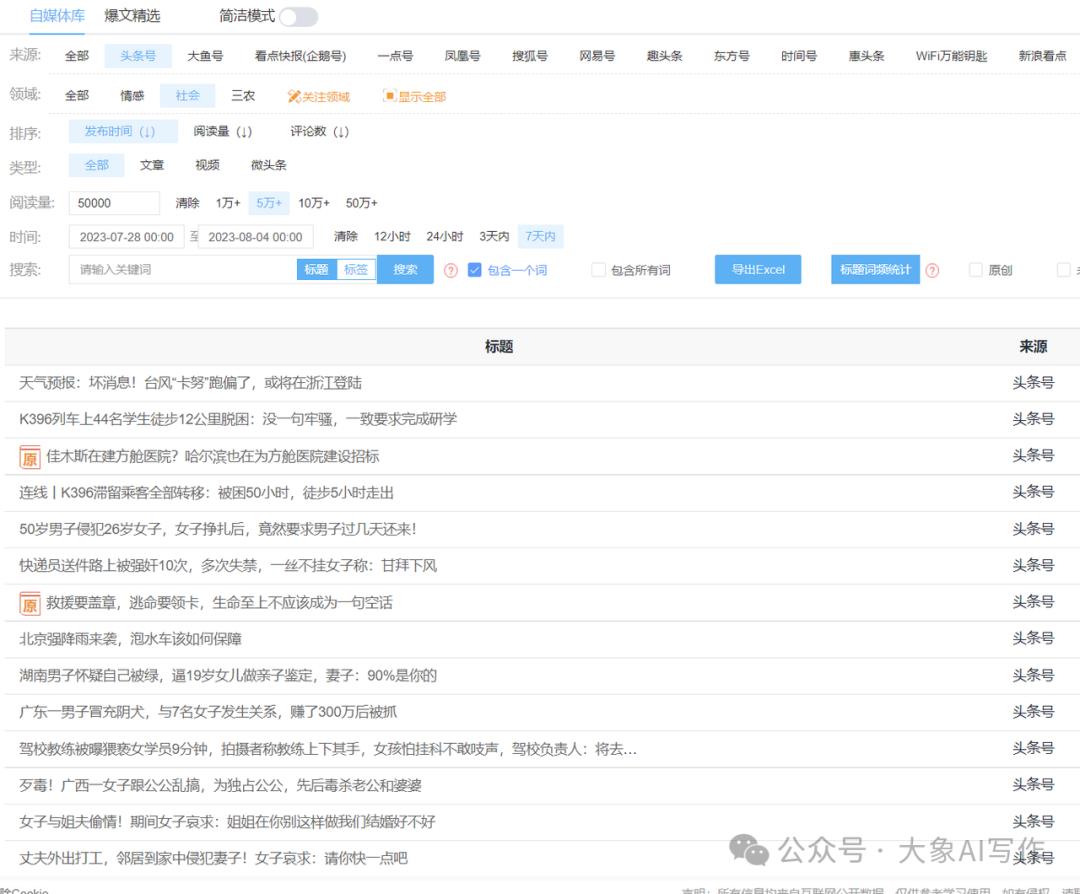The image size is (1080, 894).
Task: Filter type to 文章
Action: point(152,165)
